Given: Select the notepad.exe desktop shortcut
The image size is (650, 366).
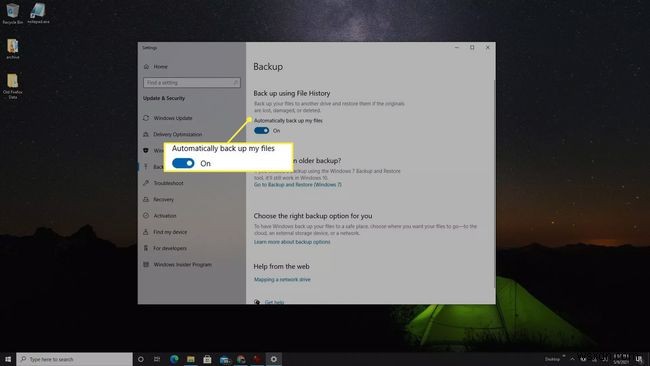Looking at the screenshot, I should [38, 13].
